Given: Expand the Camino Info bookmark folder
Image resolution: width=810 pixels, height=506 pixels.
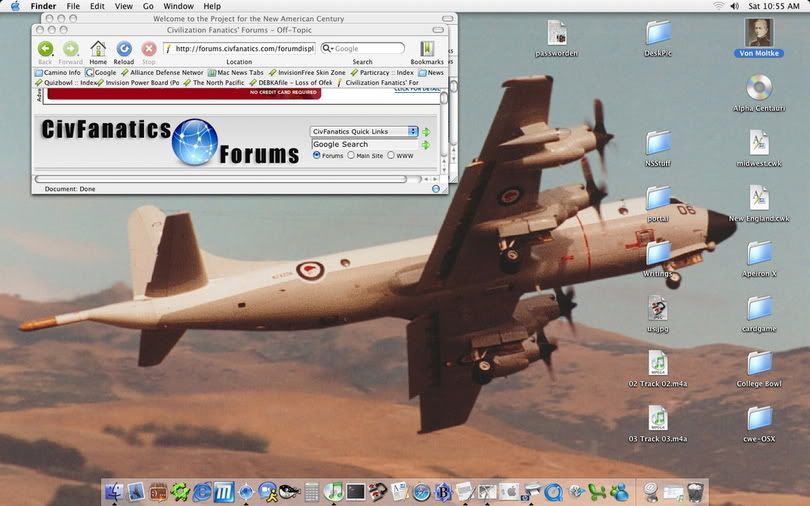Looking at the screenshot, I should point(58,73).
